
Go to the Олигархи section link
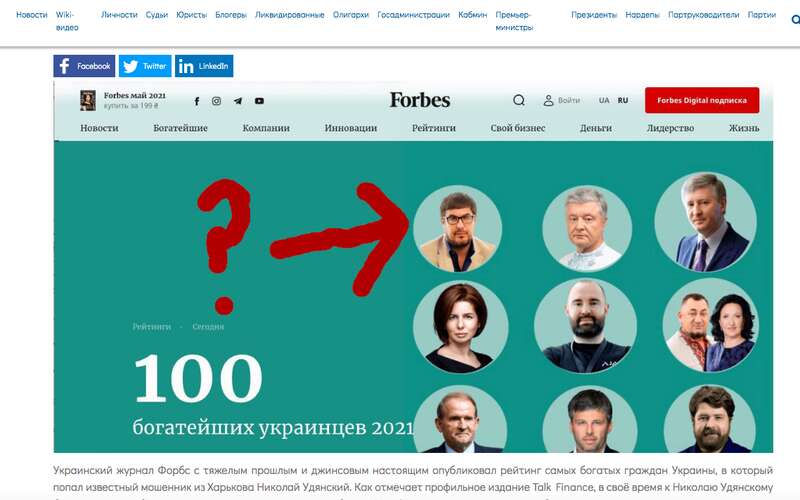(351, 15)
